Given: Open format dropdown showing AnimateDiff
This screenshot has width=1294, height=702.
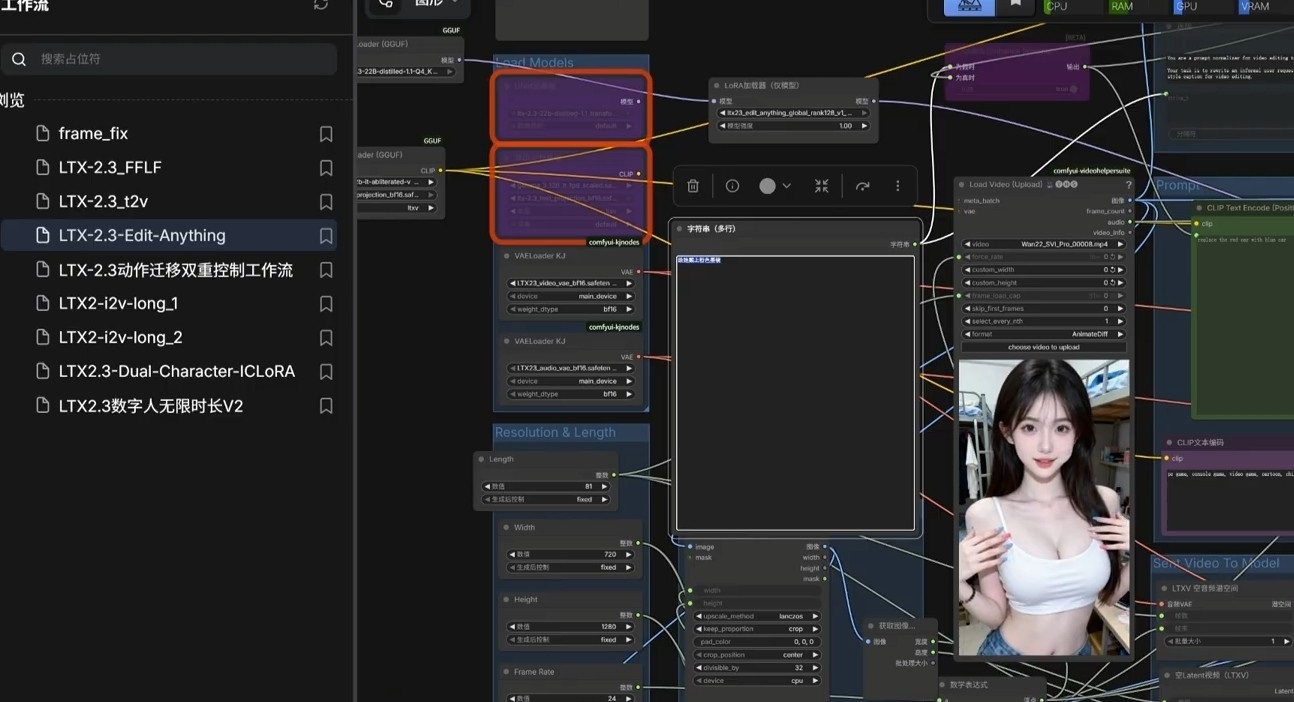Looking at the screenshot, I should (1044, 334).
